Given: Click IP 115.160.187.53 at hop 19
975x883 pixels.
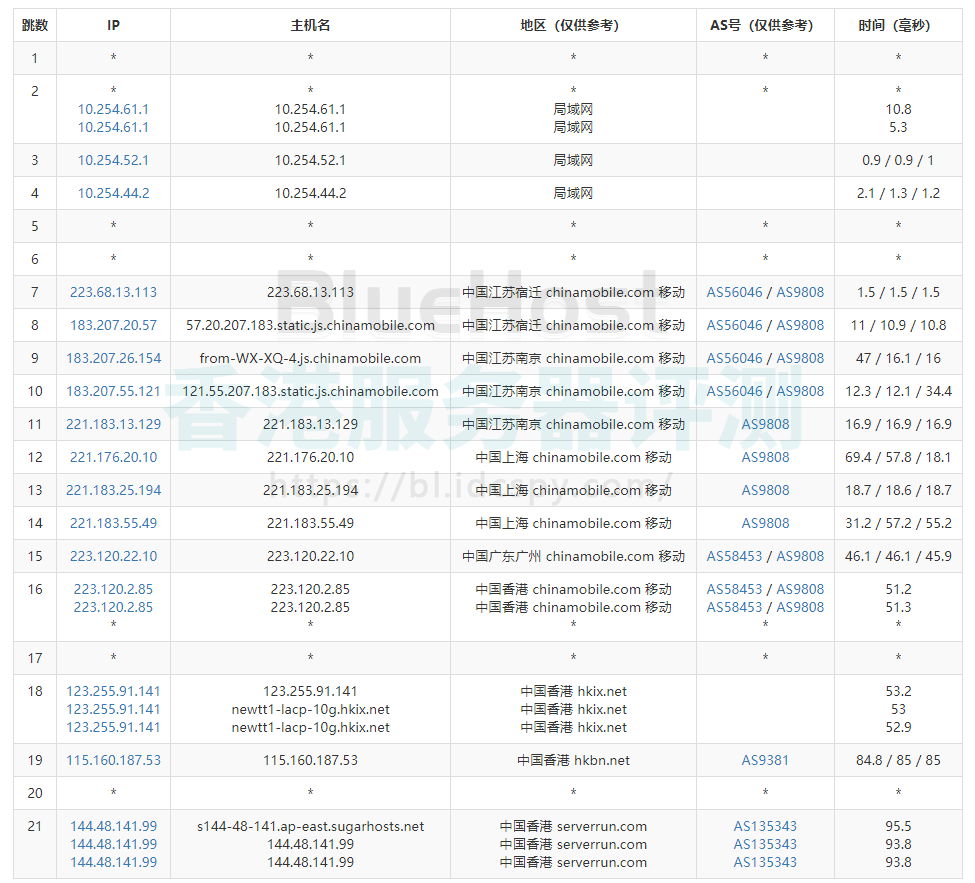Looking at the screenshot, I should [x=113, y=760].
